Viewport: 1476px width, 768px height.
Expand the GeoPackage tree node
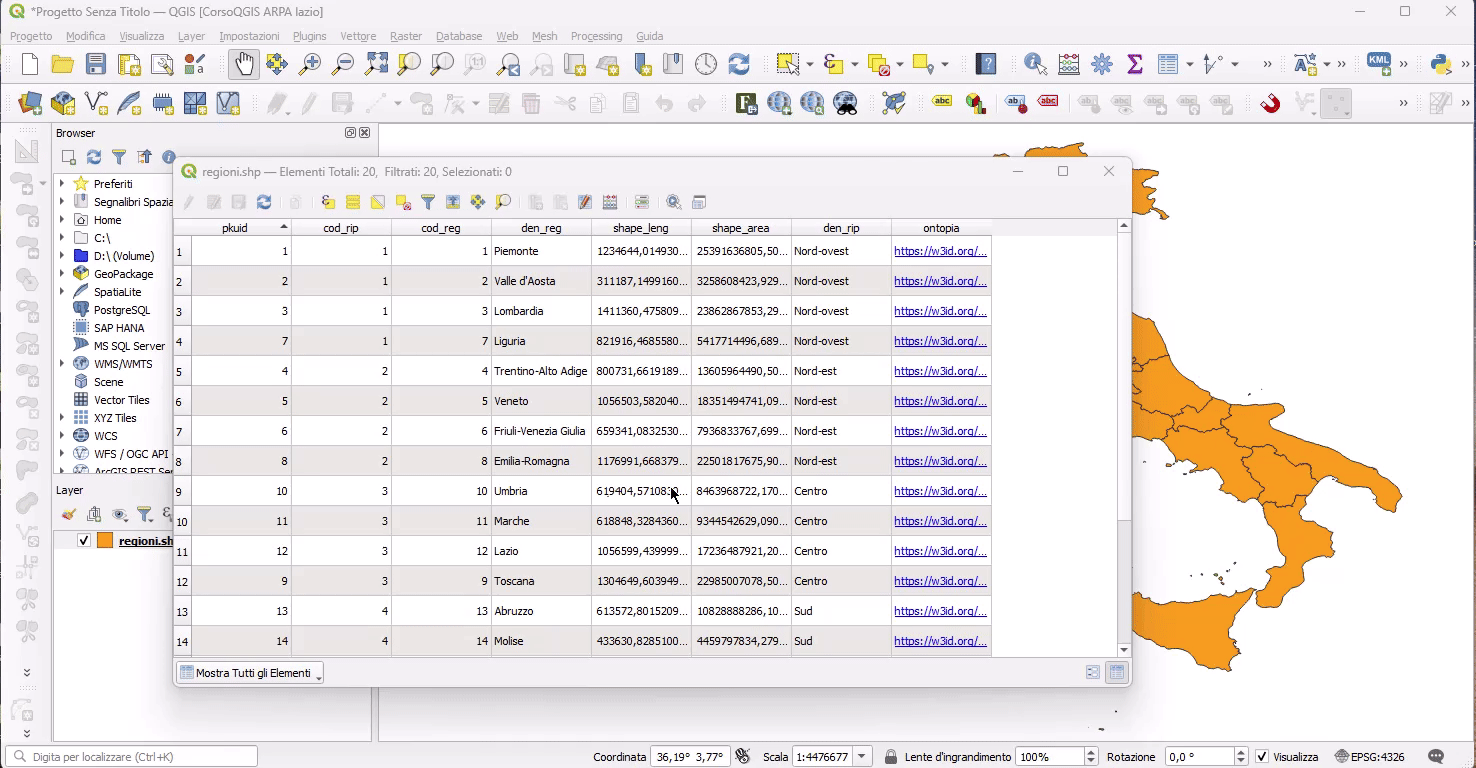click(62, 274)
